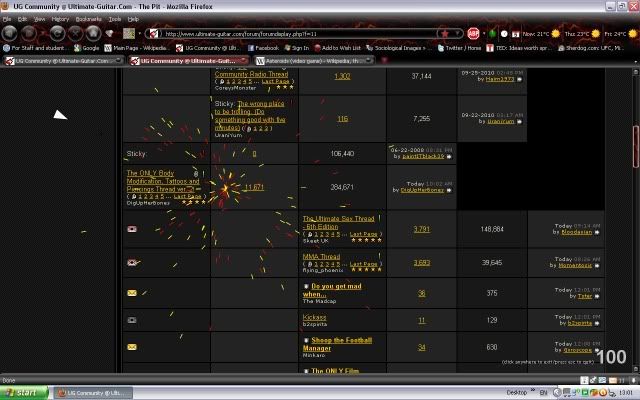The height and width of the screenshot is (400, 640).
Task: Open the wrong place to be trolling sticky
Action: (250, 116)
